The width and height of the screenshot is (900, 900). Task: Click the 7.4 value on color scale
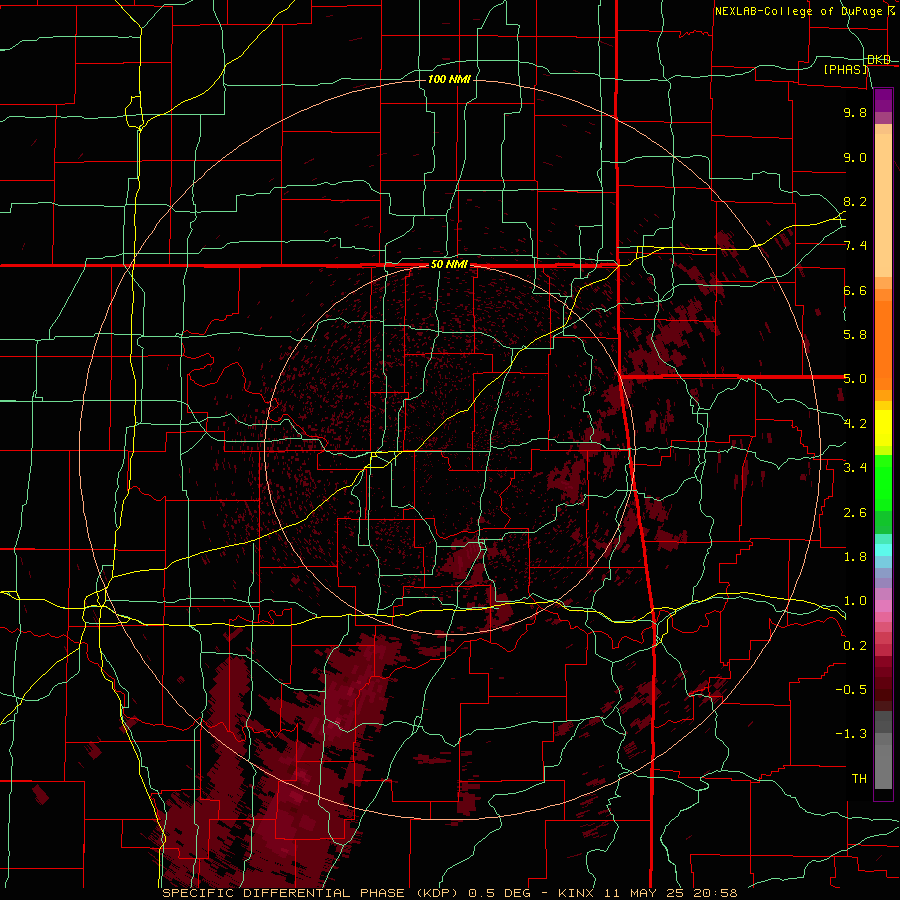coord(855,246)
